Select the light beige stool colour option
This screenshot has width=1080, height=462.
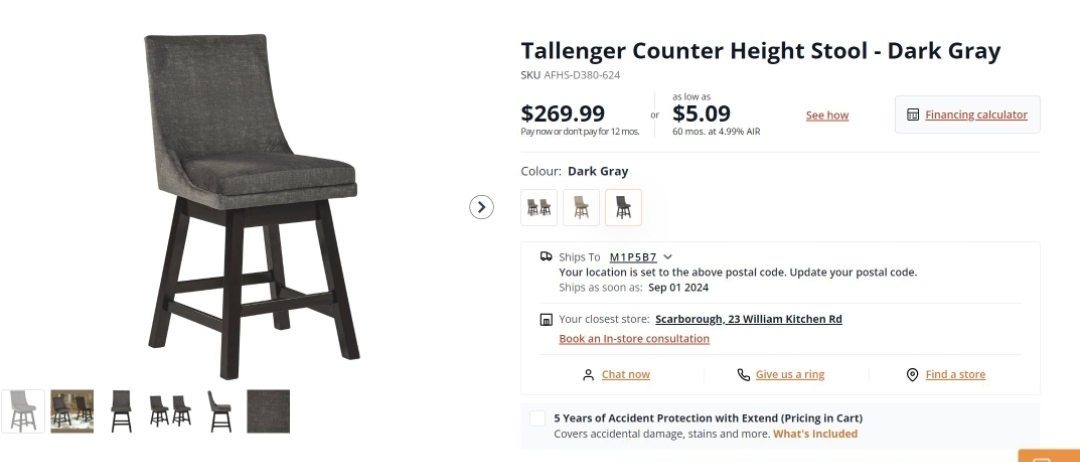pos(581,207)
